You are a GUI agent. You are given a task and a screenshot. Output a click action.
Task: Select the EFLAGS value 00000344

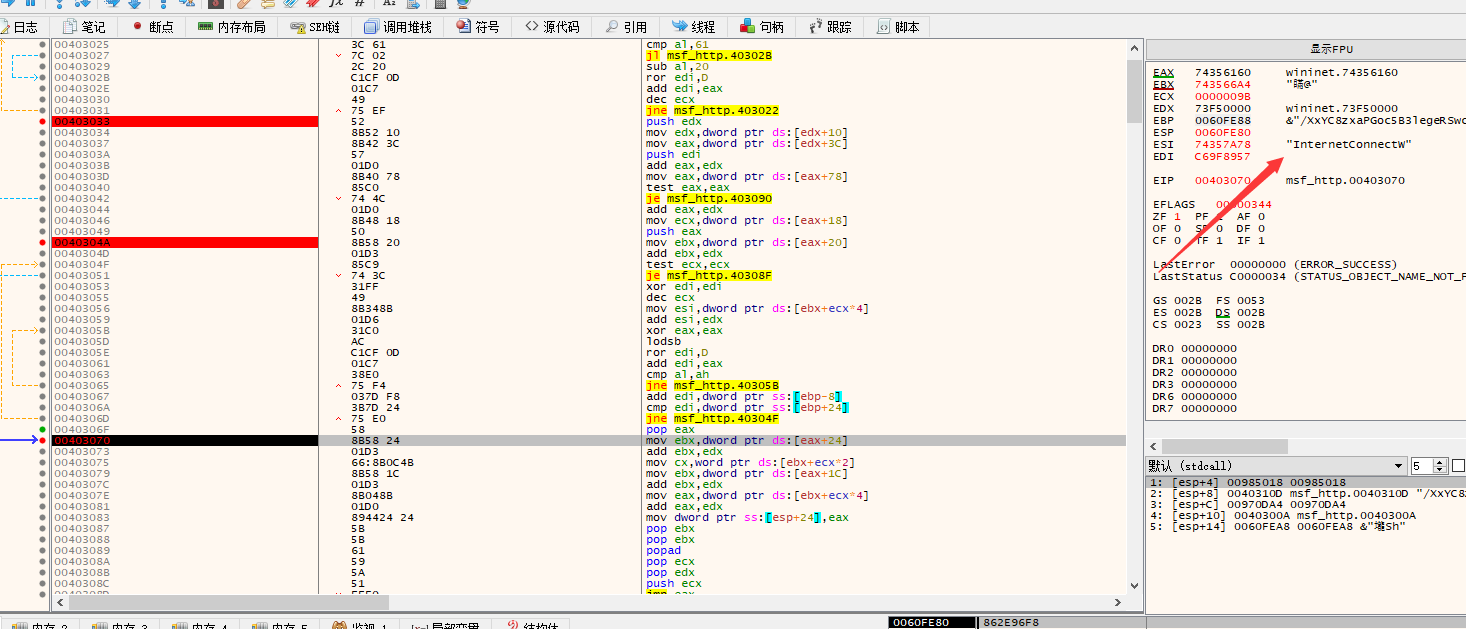[x=1243, y=205]
